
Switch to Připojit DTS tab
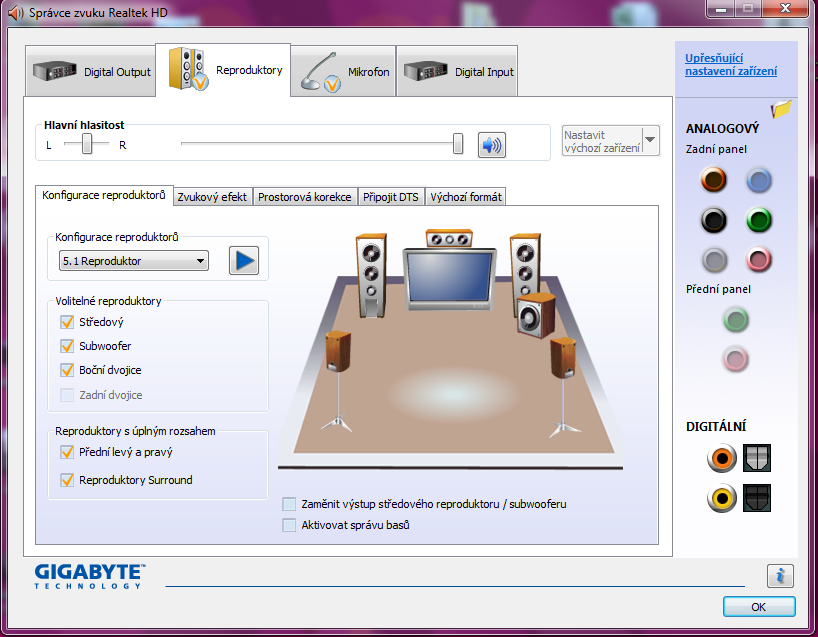point(391,197)
